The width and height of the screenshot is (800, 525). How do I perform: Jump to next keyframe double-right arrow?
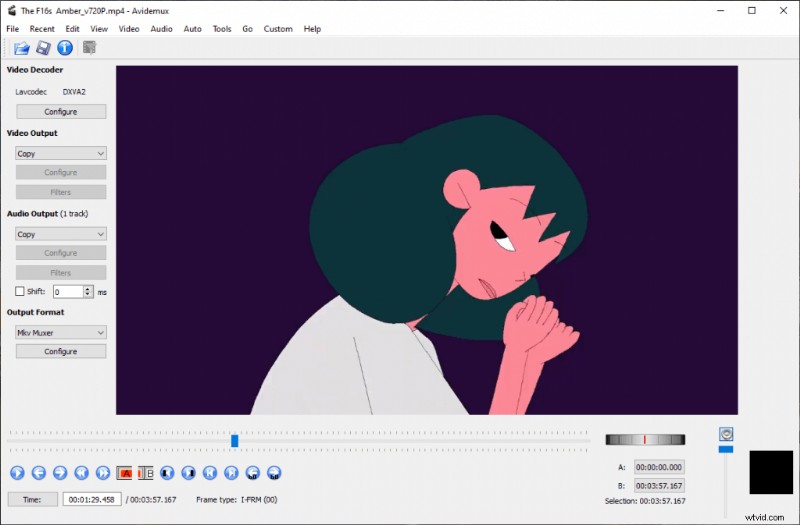(x=103, y=473)
